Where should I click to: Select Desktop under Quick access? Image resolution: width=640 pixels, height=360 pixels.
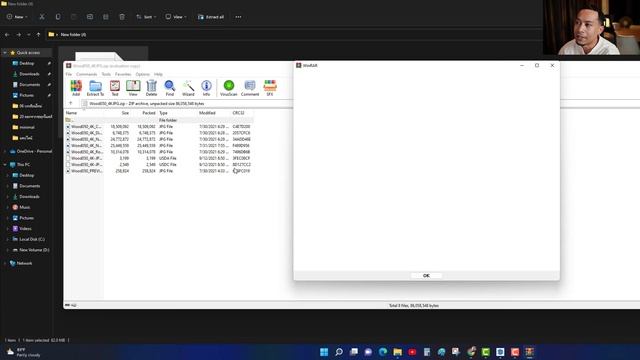[27, 63]
